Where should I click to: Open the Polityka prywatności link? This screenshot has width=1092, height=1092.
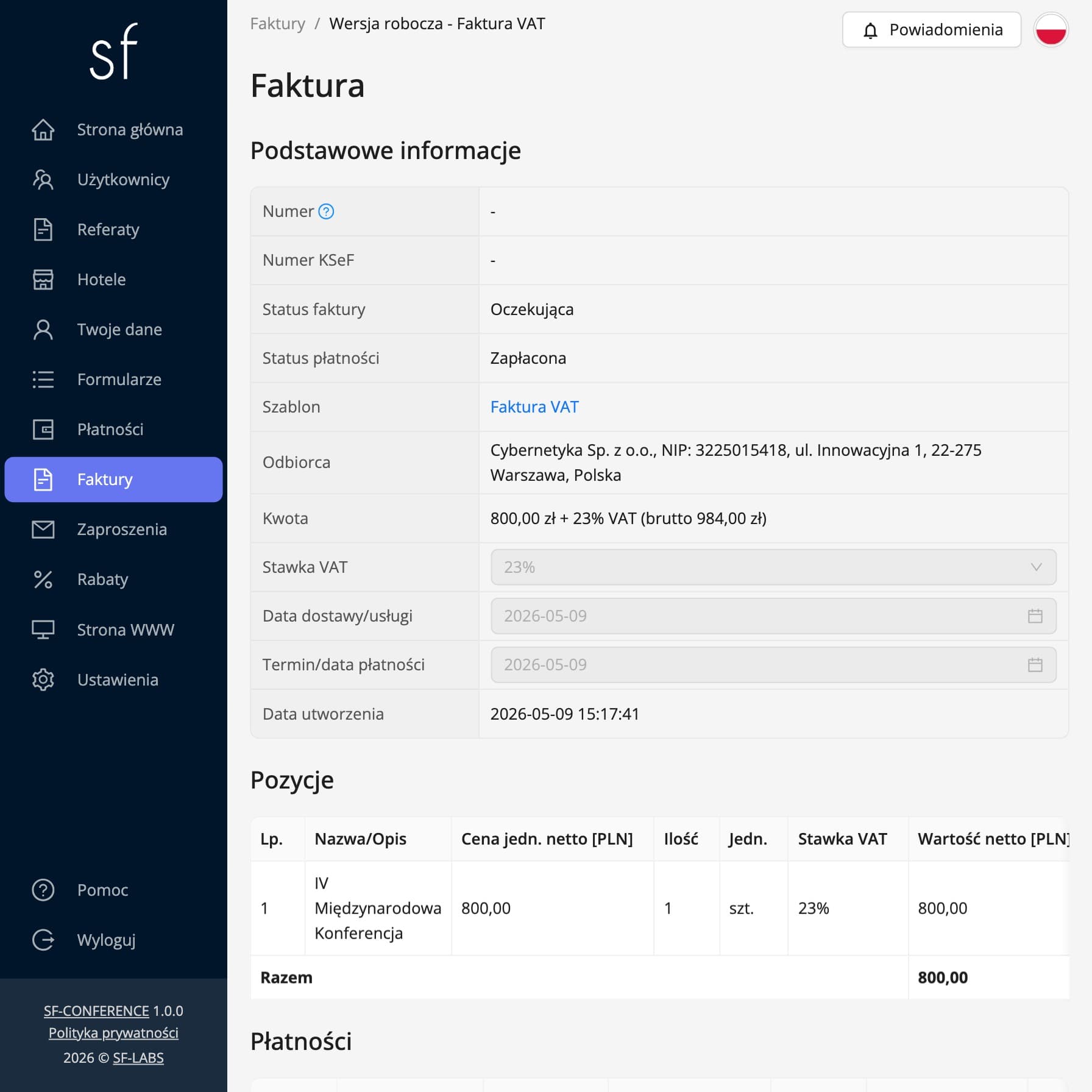113,1033
